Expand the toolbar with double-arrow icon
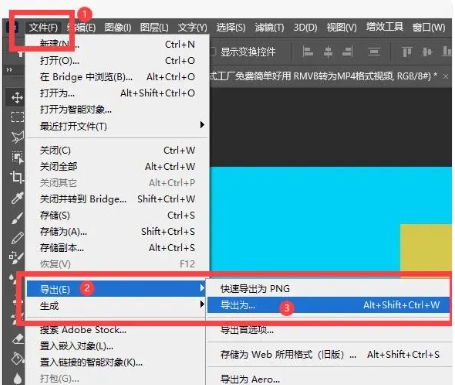 pos(9,70)
